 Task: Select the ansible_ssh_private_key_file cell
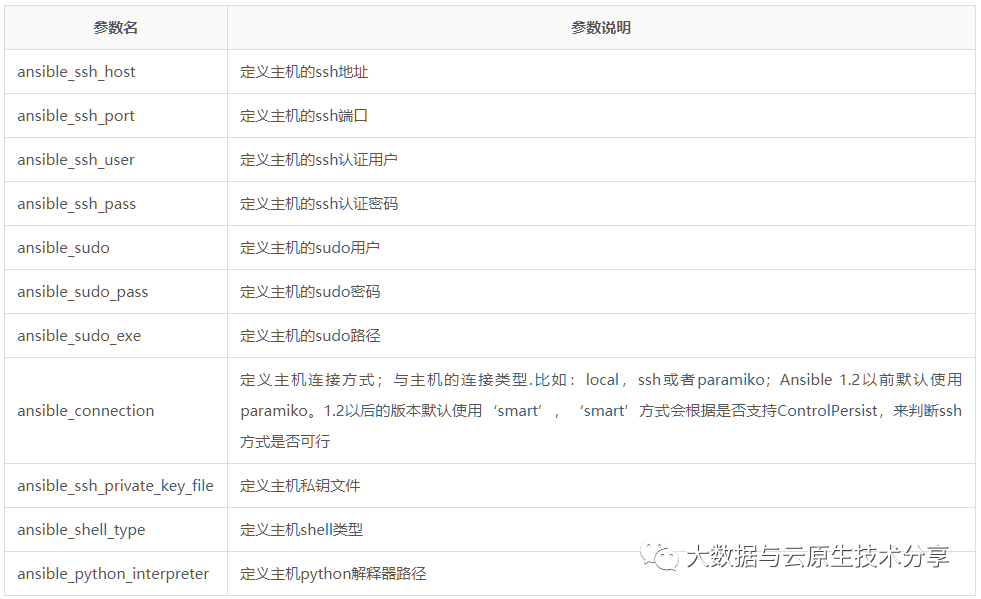pos(115,486)
